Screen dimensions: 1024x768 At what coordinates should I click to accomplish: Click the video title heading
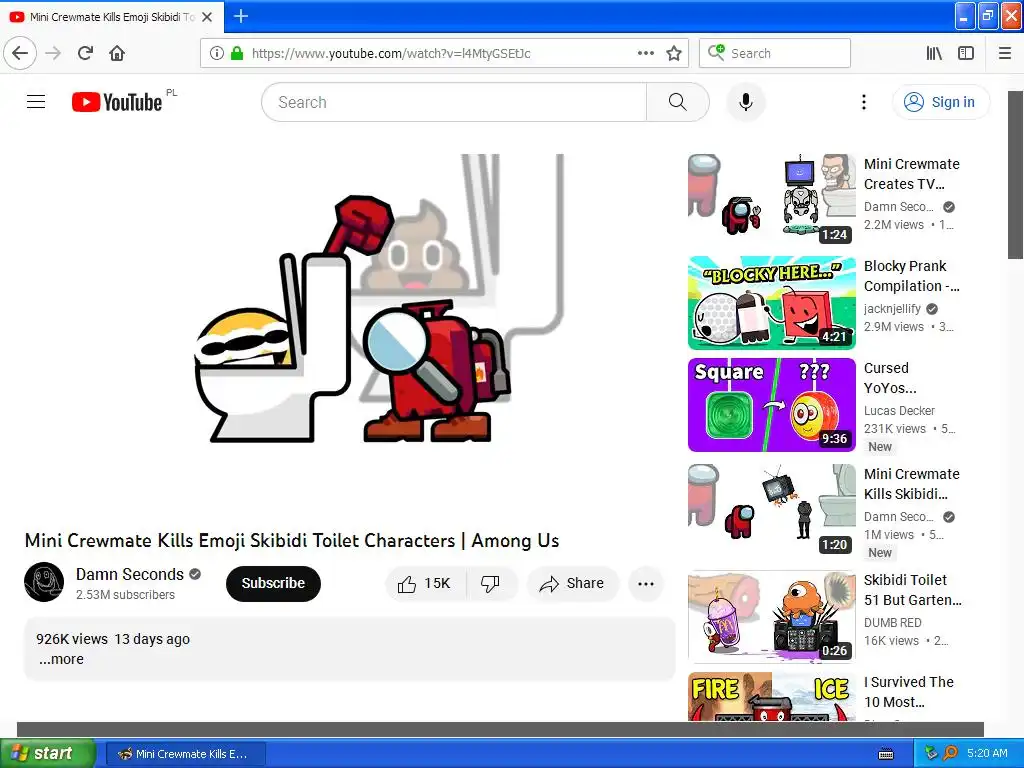click(x=292, y=541)
